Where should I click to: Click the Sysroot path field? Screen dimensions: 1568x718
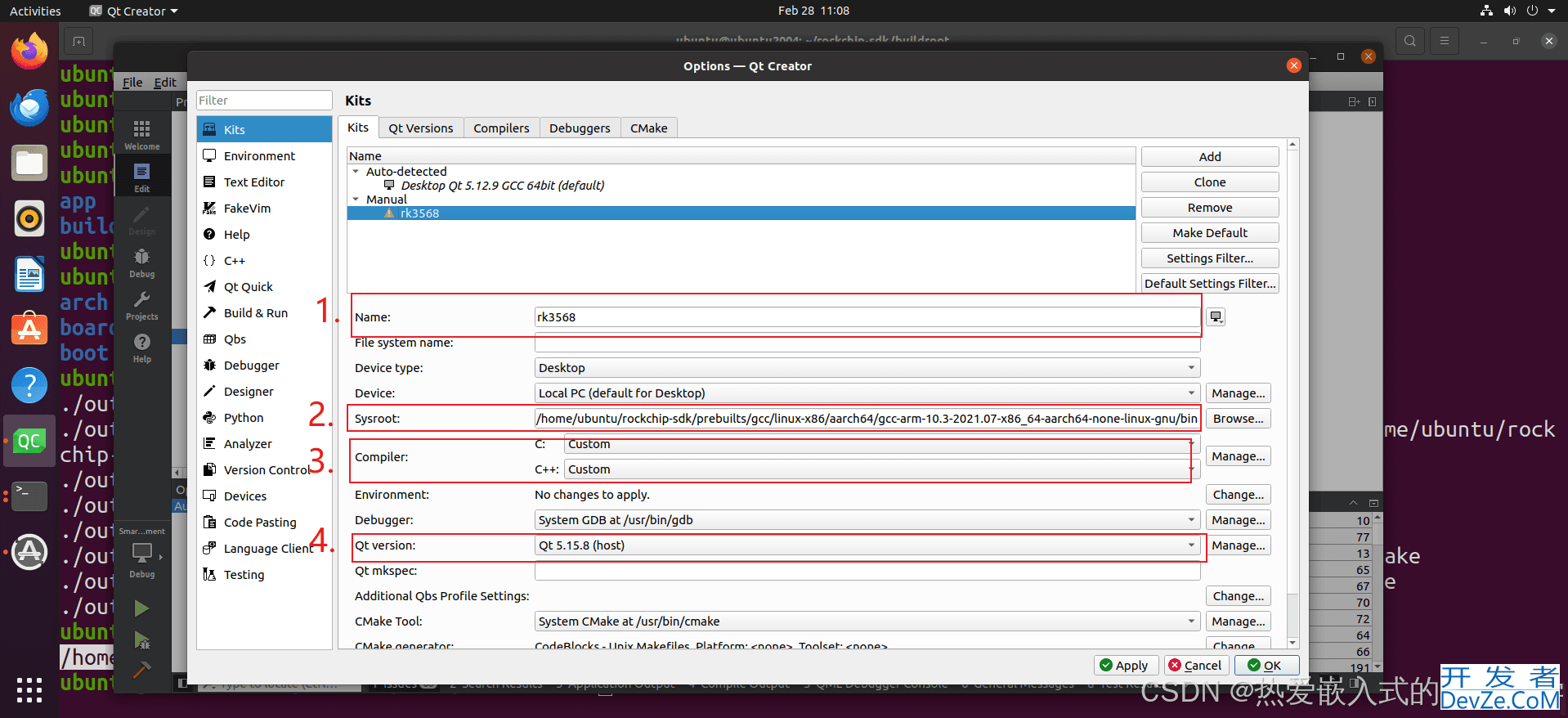867,419
